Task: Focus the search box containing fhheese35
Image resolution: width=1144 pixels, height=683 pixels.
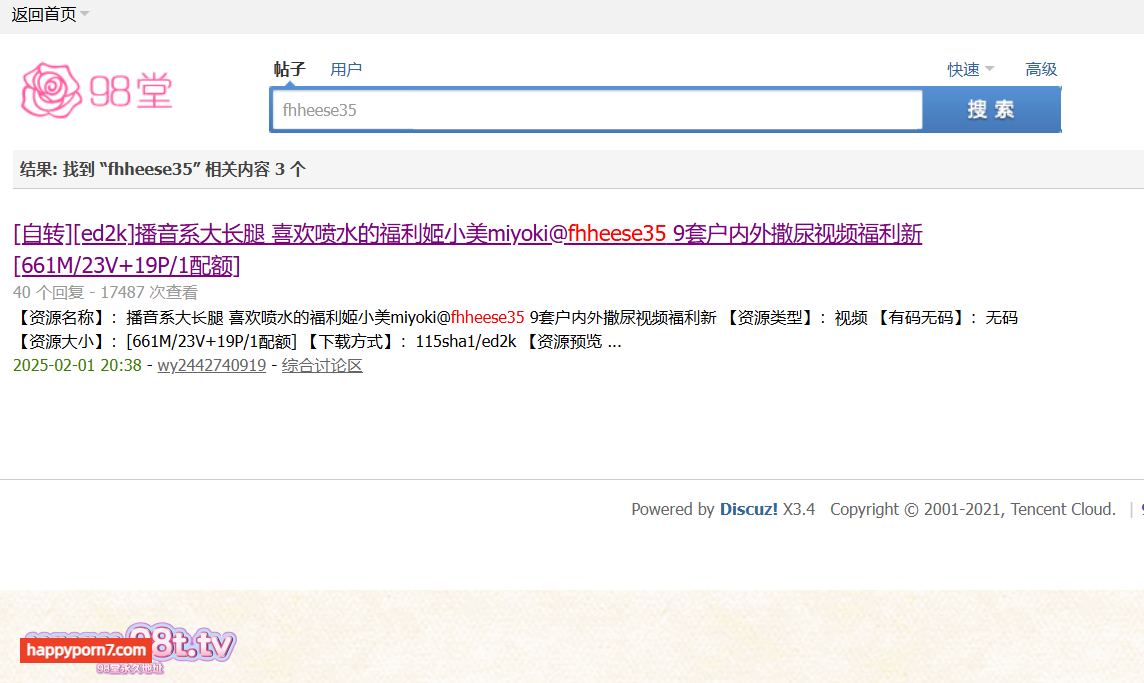Action: pyautogui.click(x=598, y=109)
